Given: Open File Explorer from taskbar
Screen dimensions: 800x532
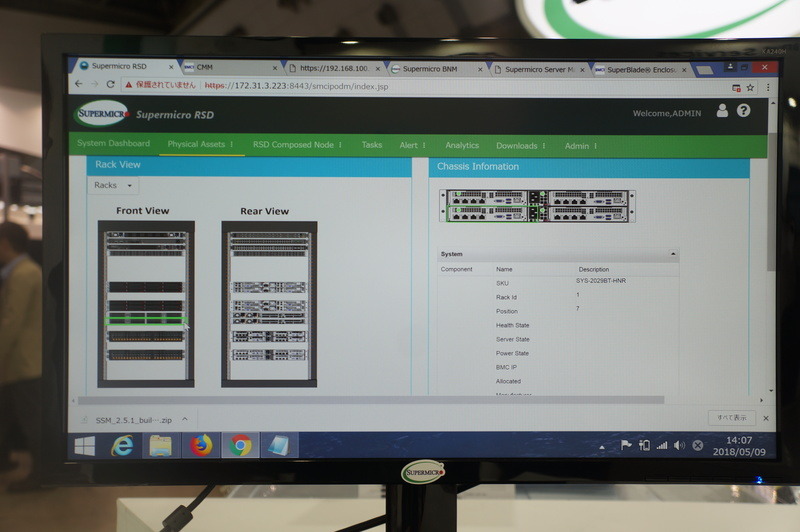Looking at the screenshot, I should pyautogui.click(x=161, y=446).
